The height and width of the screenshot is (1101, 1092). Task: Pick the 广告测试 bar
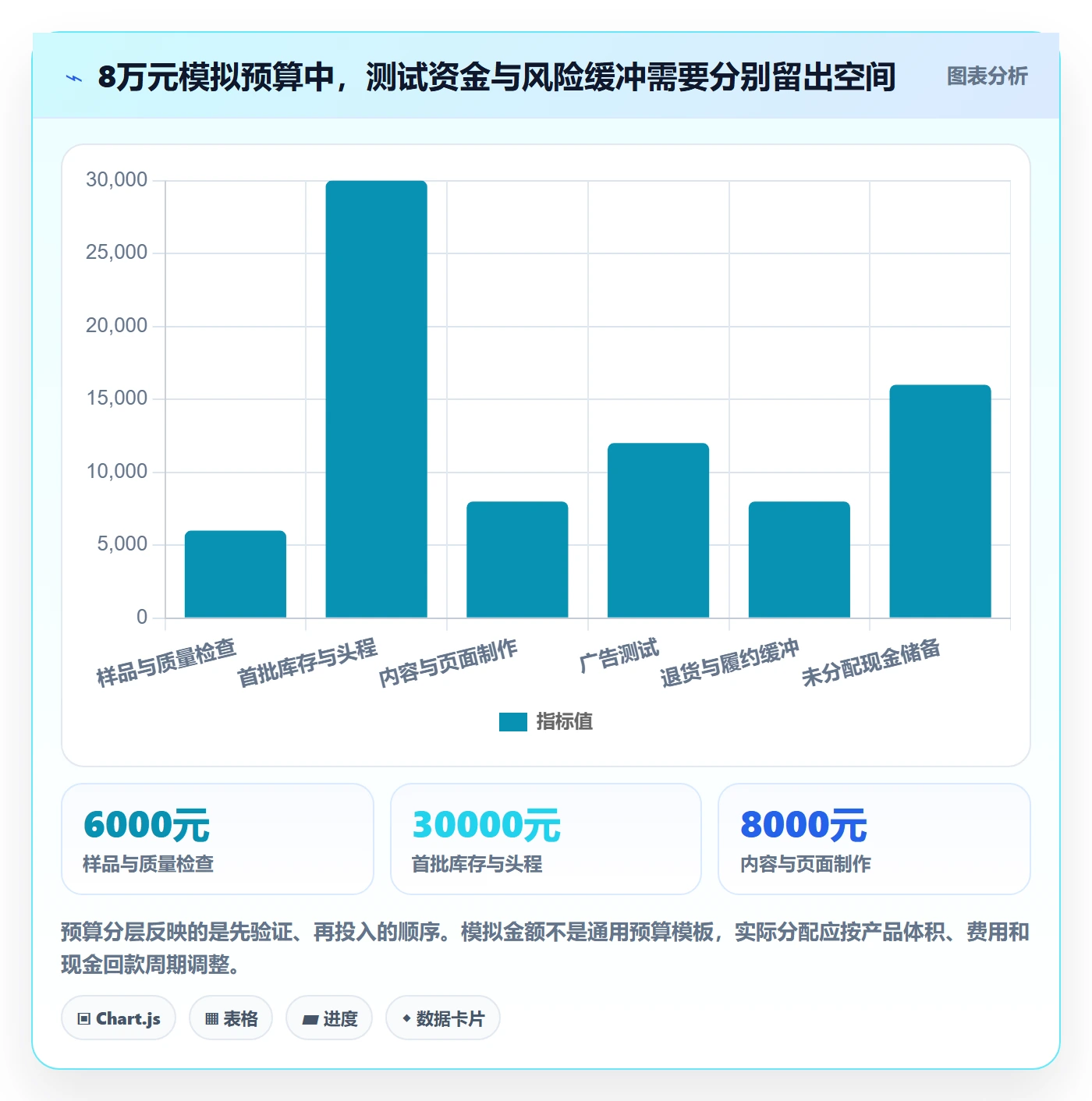(x=658, y=530)
